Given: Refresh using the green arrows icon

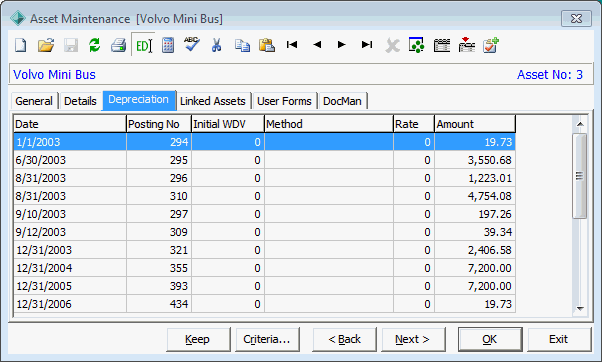Looking at the screenshot, I should pos(94,45).
